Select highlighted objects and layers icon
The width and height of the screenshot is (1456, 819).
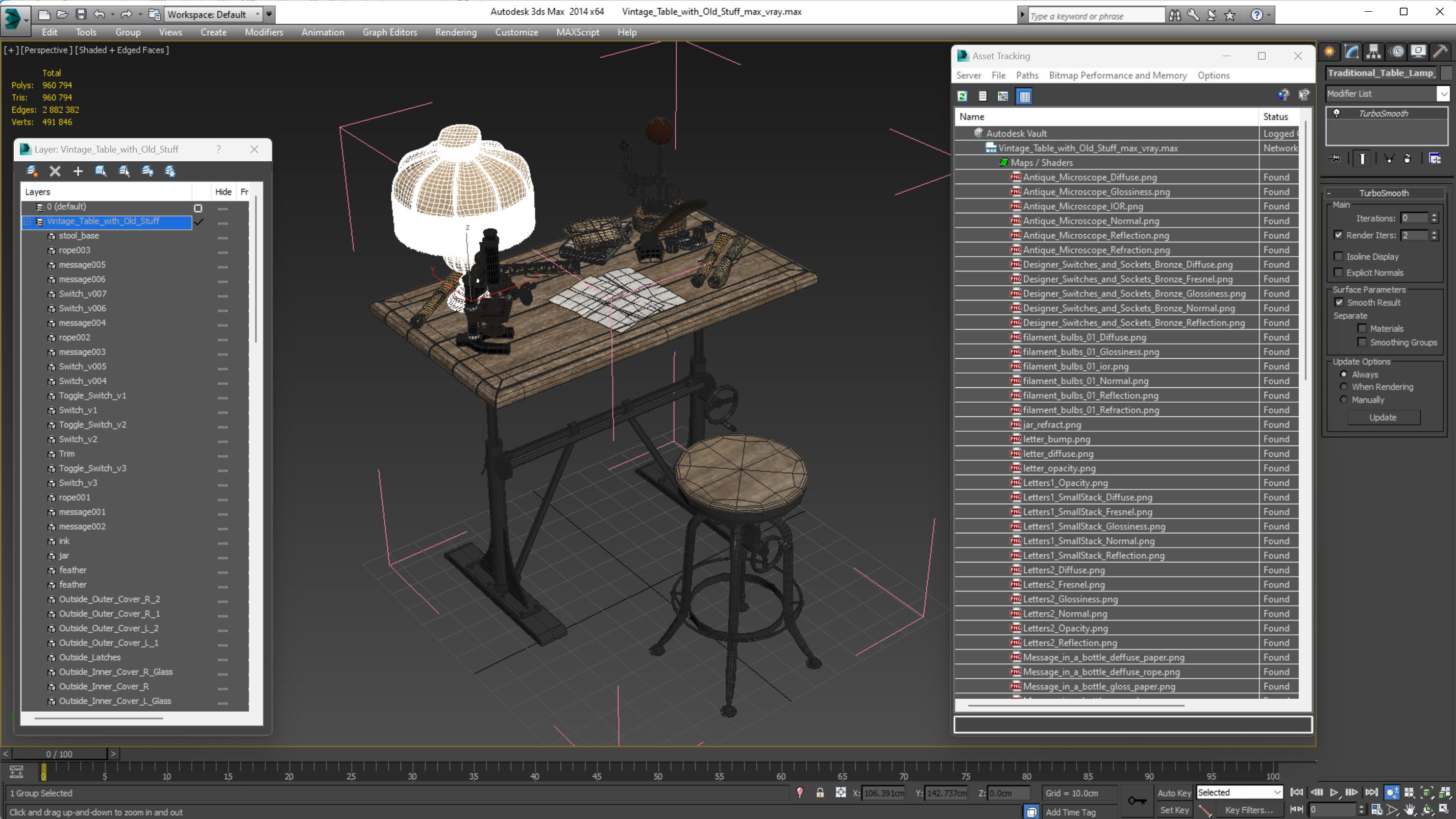tap(101, 171)
